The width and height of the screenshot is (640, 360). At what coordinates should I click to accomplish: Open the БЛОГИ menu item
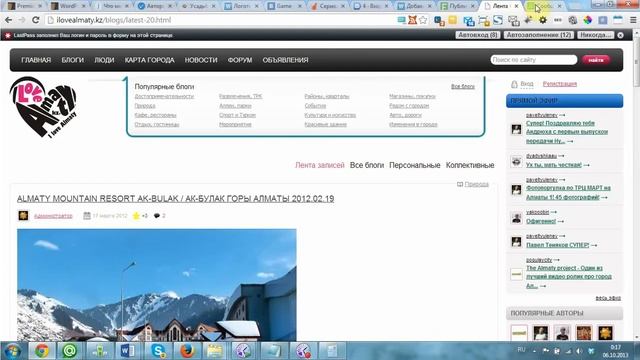click(x=73, y=60)
